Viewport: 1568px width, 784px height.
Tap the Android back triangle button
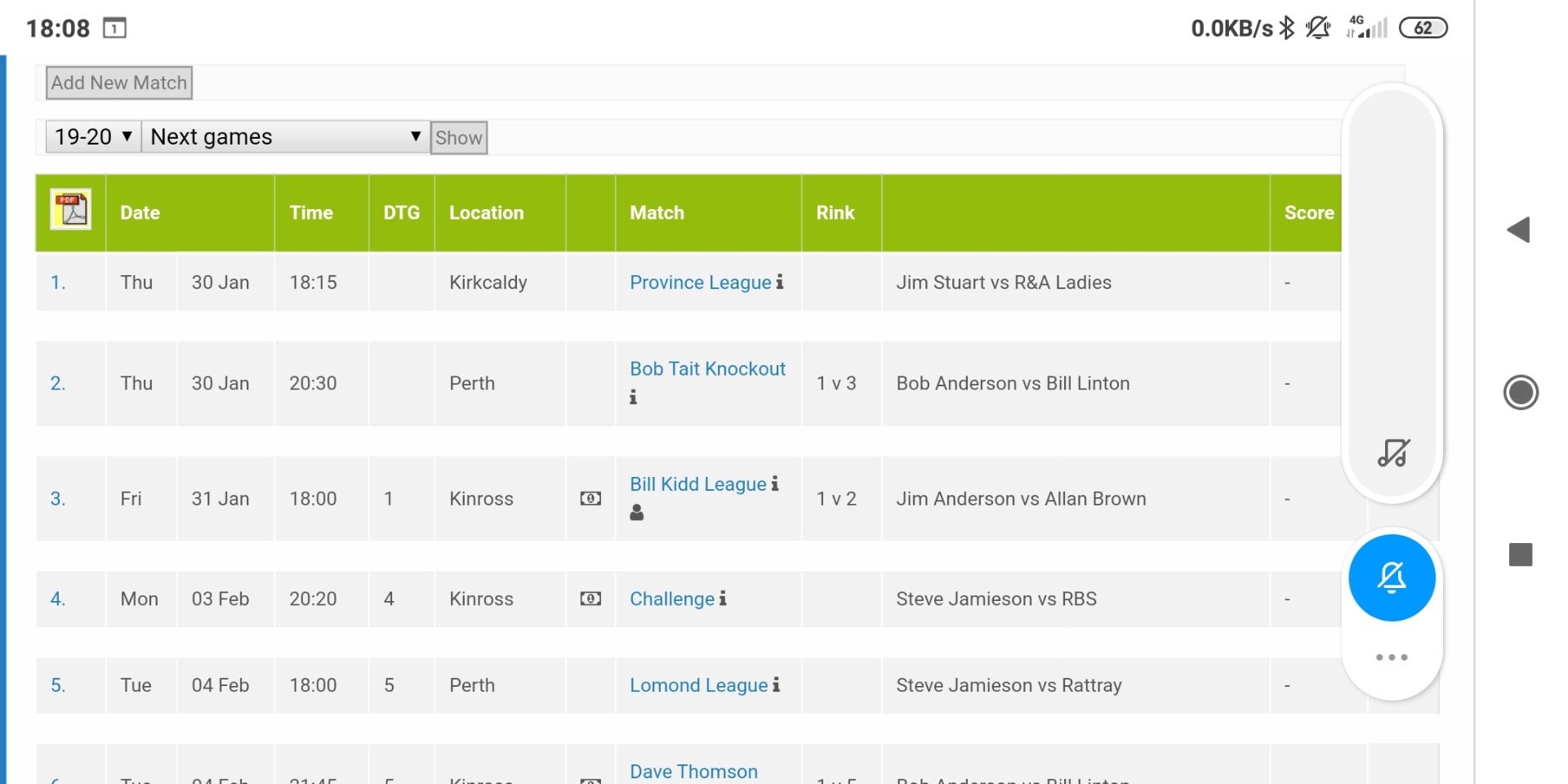[1519, 230]
